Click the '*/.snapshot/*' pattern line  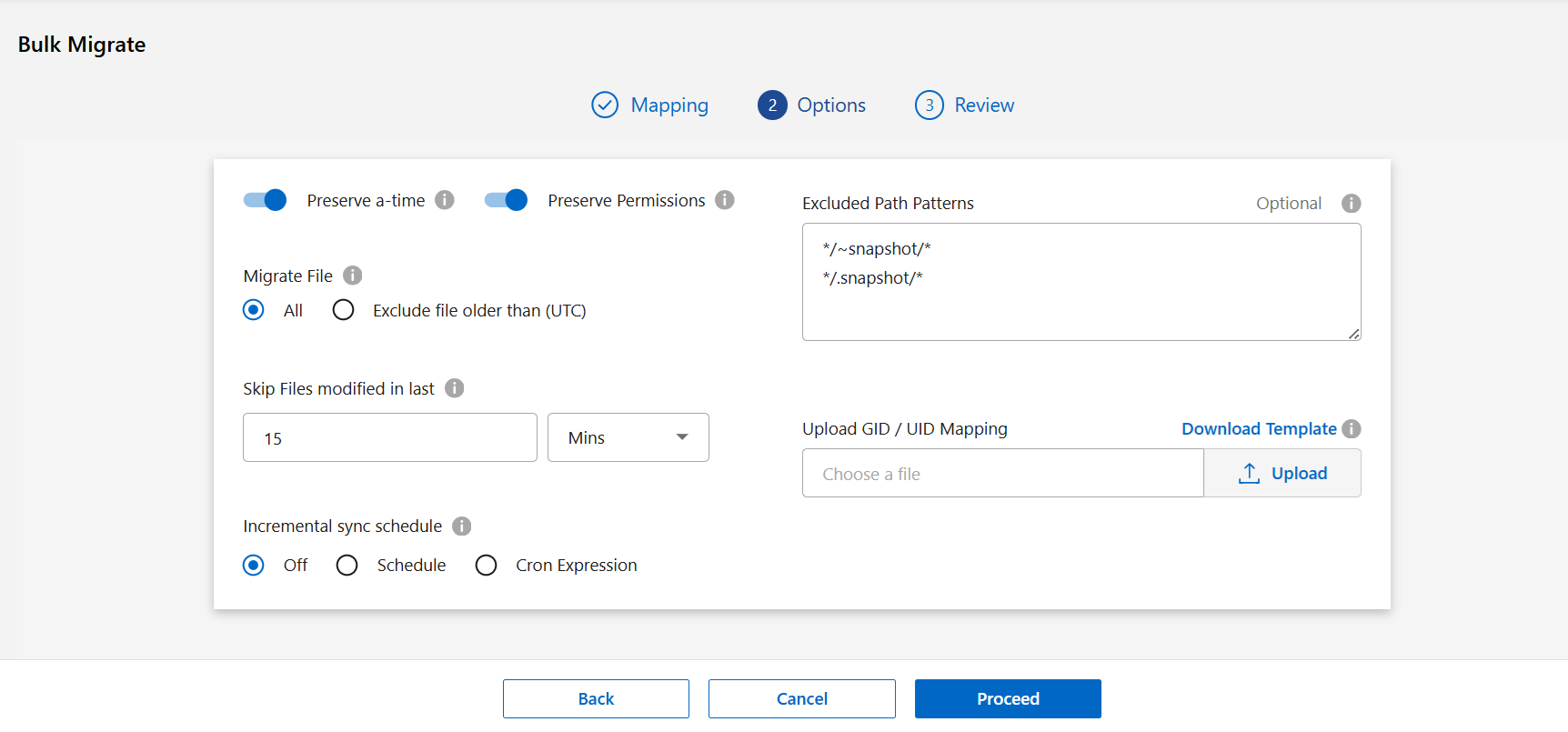872,278
